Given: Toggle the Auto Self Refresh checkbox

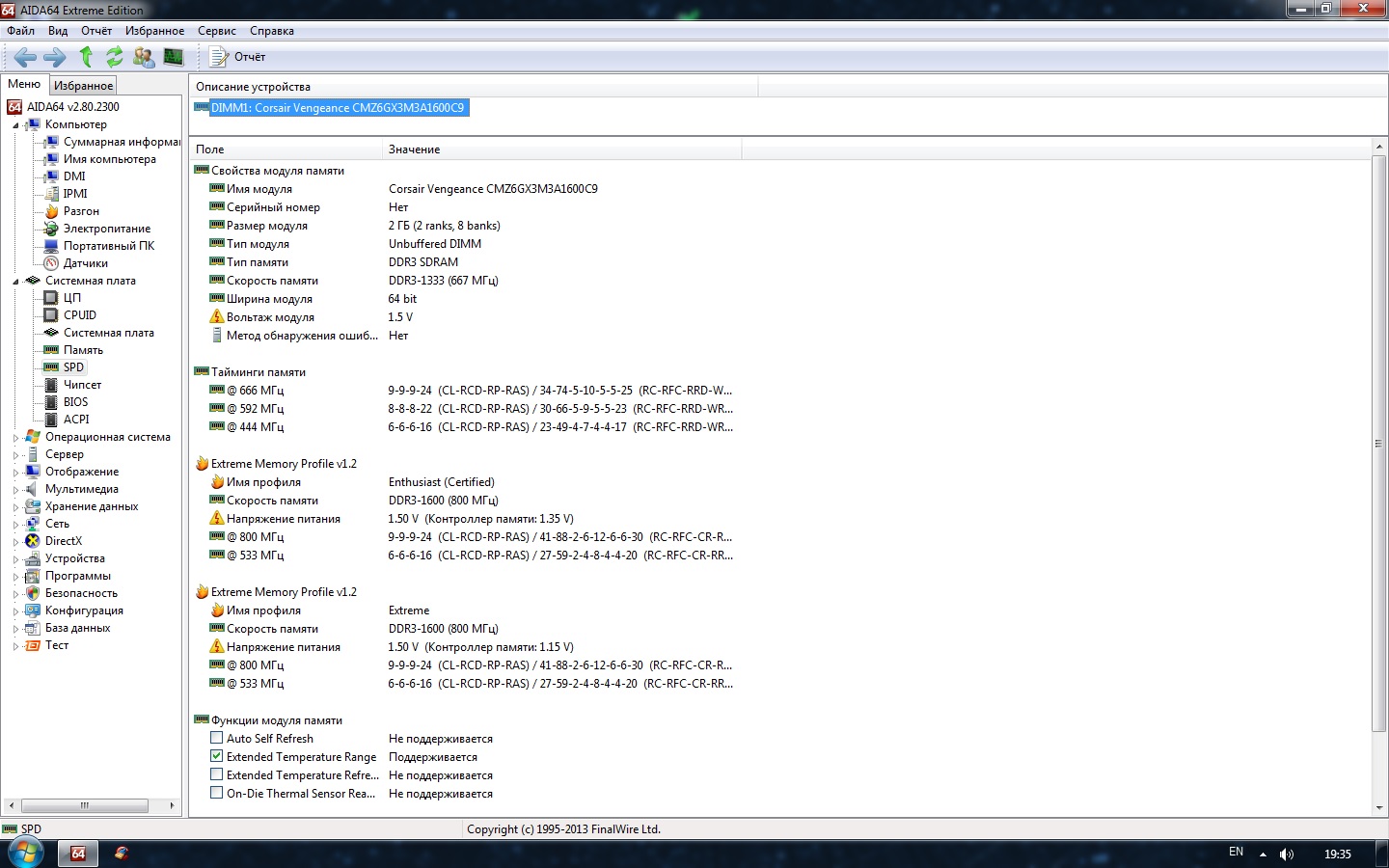Looking at the screenshot, I should coord(217,738).
